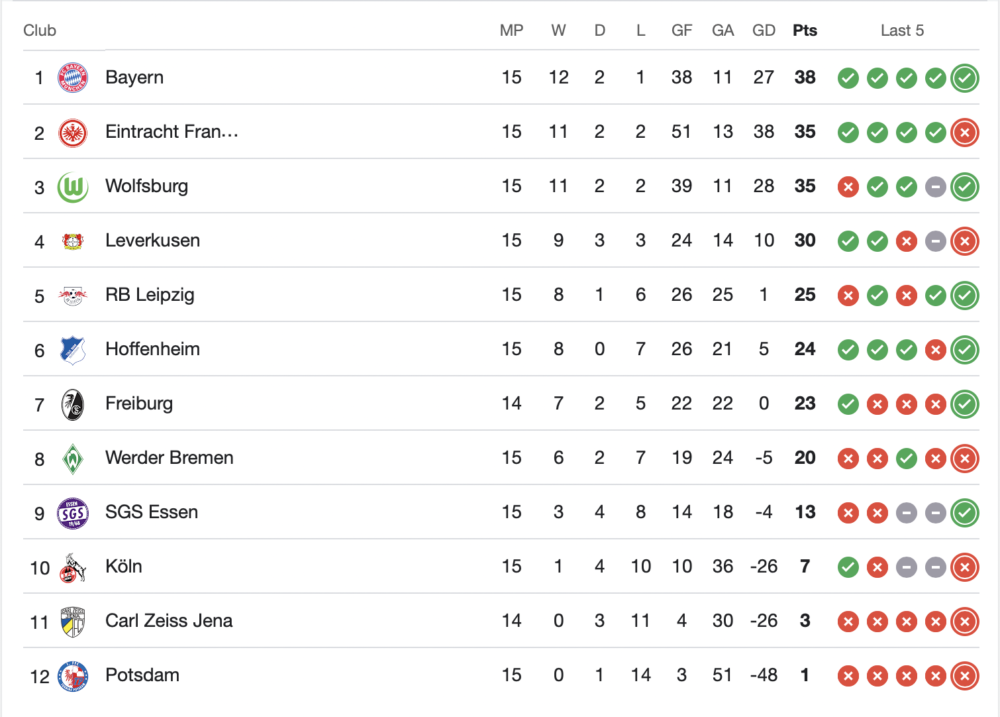Select the Hoffenheim blue crest
Screen dimensions: 1000x717
click(73, 349)
